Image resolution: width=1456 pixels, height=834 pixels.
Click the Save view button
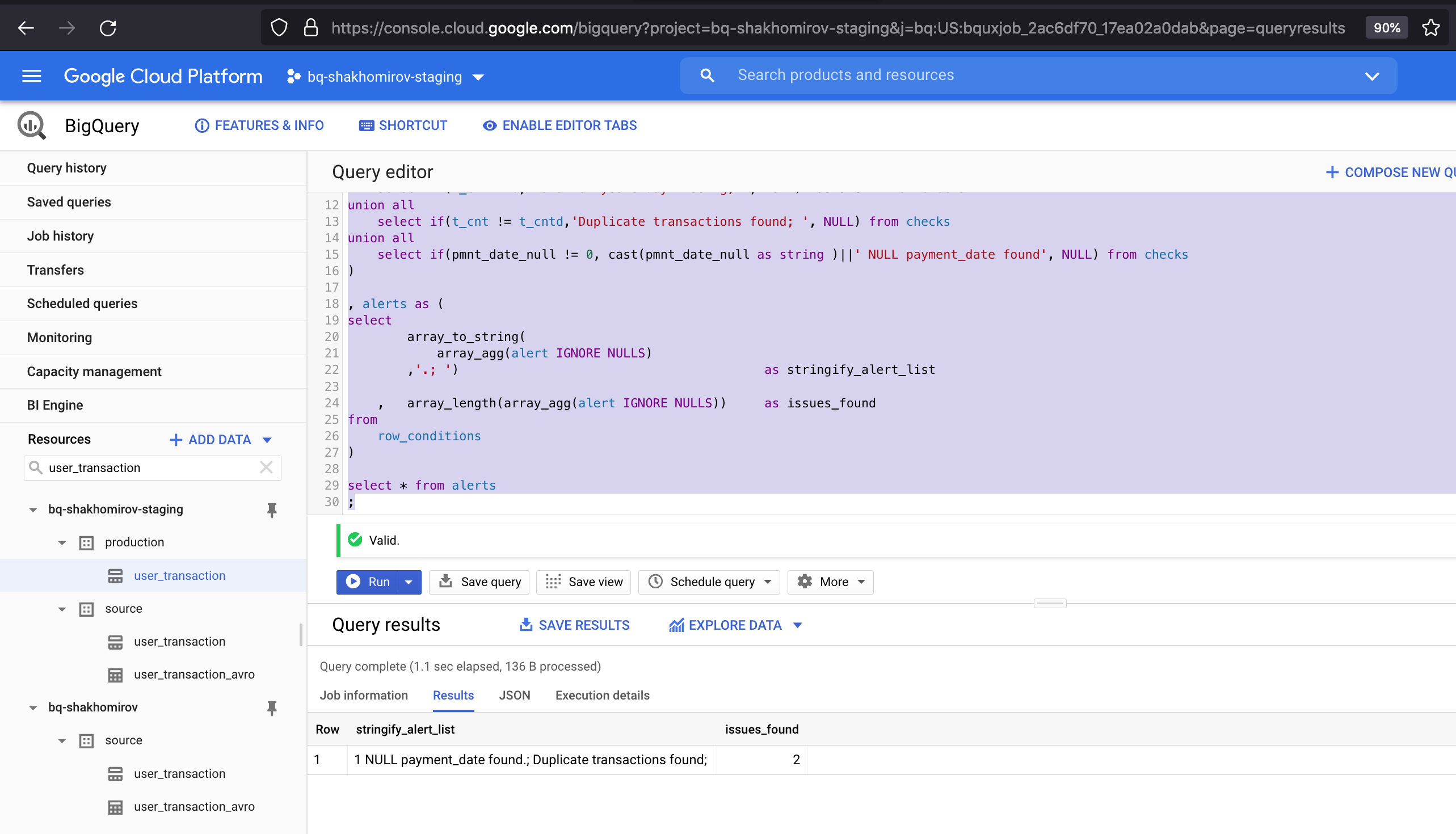(583, 582)
